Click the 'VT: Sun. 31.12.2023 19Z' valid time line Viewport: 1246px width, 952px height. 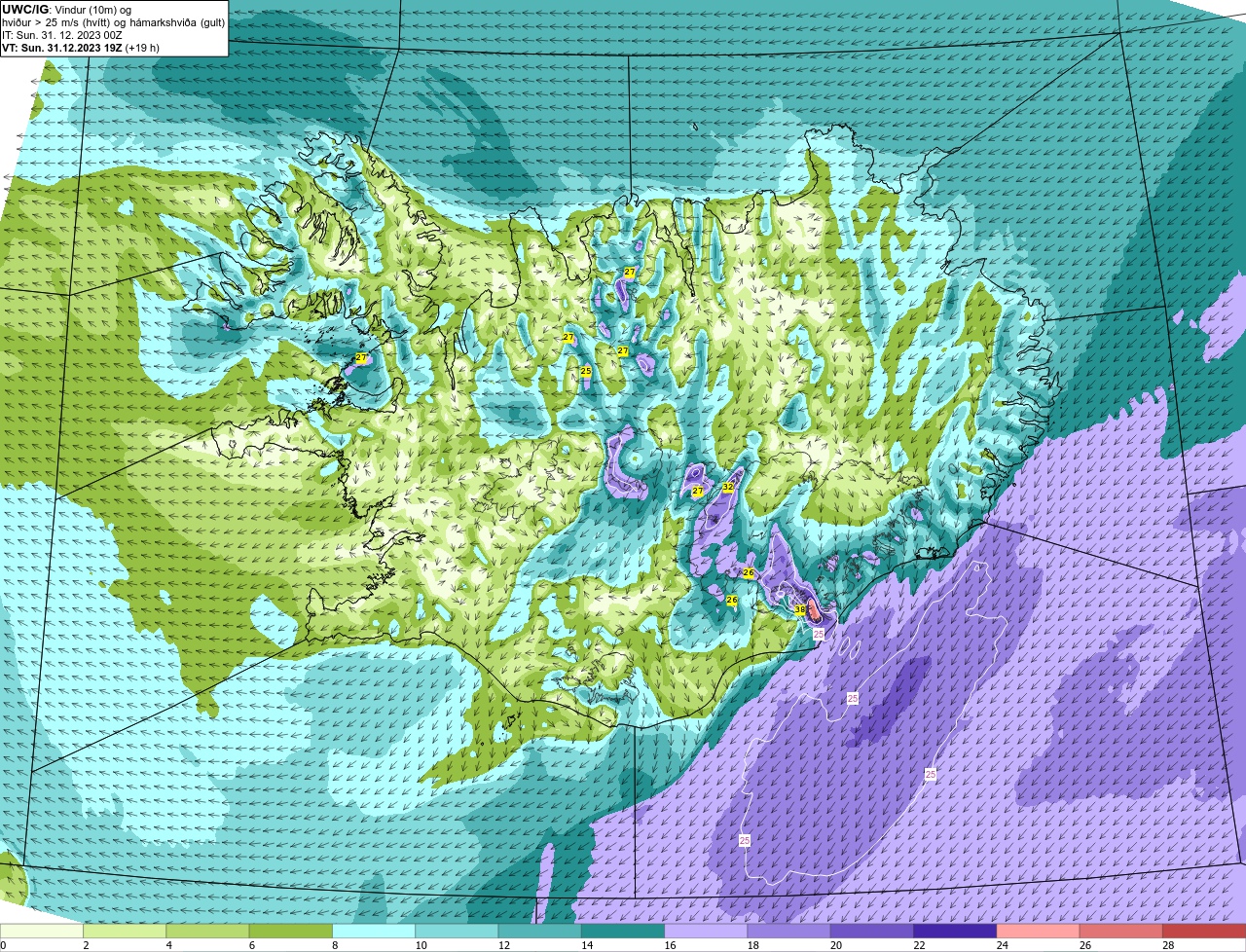[81, 48]
